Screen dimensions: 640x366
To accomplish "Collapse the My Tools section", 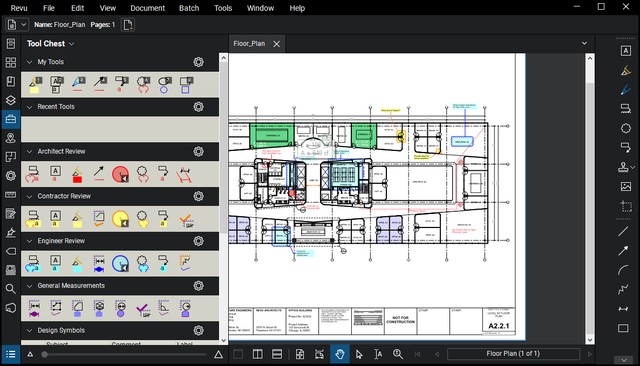I will (x=29, y=62).
